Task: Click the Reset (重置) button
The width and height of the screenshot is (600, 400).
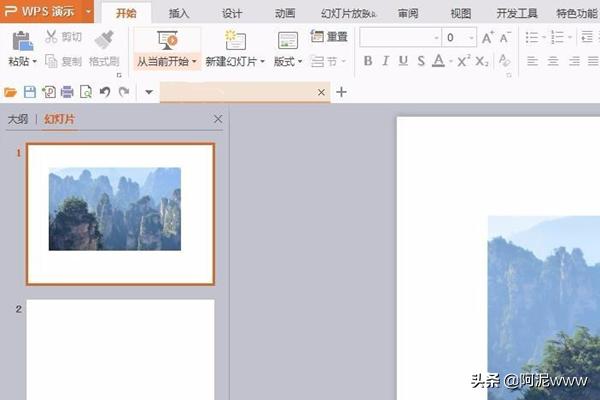Action: [329, 37]
